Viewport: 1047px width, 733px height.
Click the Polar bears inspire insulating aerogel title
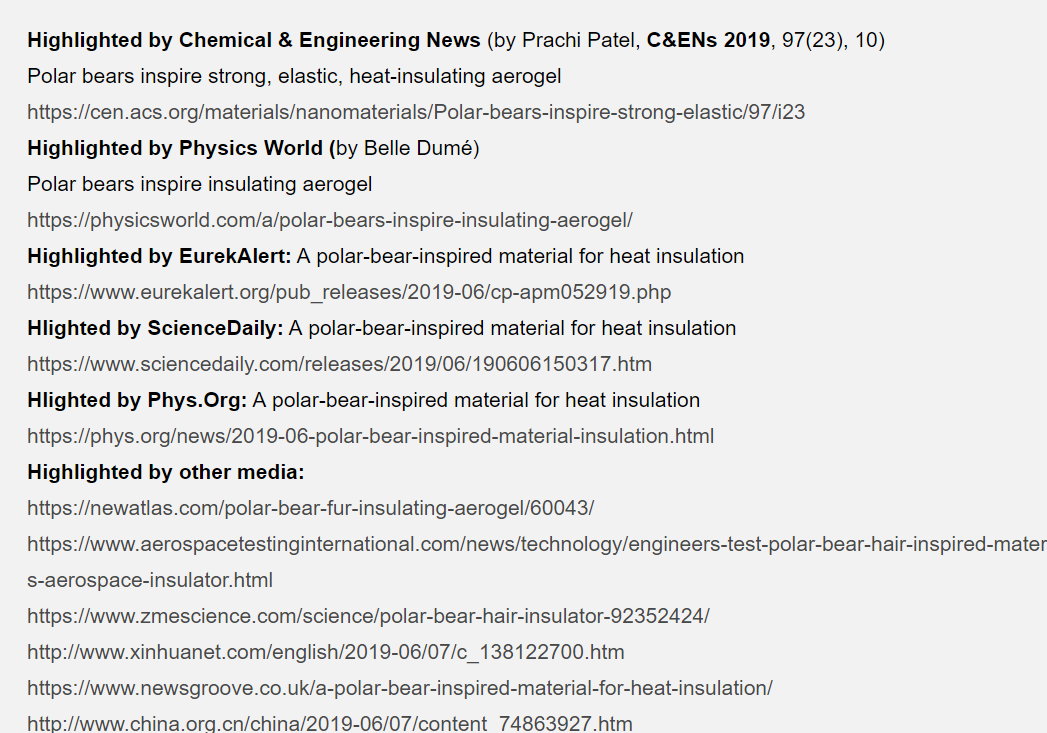point(200,184)
